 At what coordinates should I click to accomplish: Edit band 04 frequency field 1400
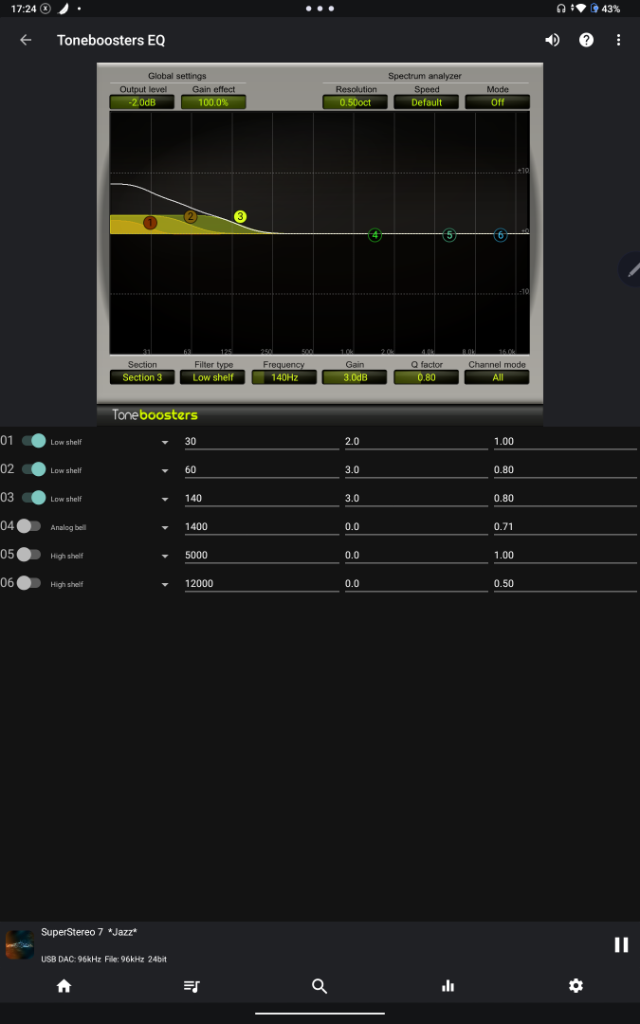[x=262, y=526]
